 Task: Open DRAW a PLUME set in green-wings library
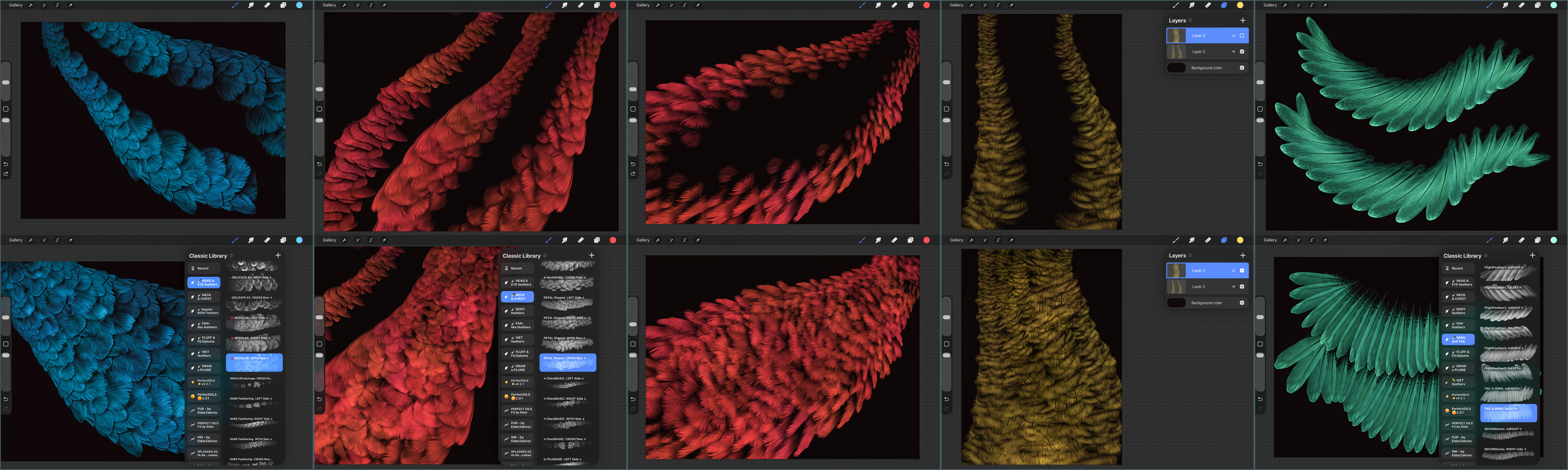click(x=1459, y=368)
